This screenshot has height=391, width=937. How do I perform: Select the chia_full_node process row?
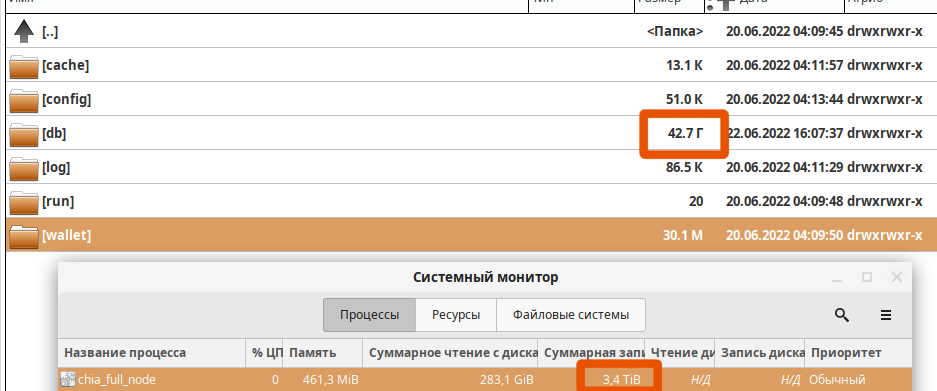coord(485,379)
